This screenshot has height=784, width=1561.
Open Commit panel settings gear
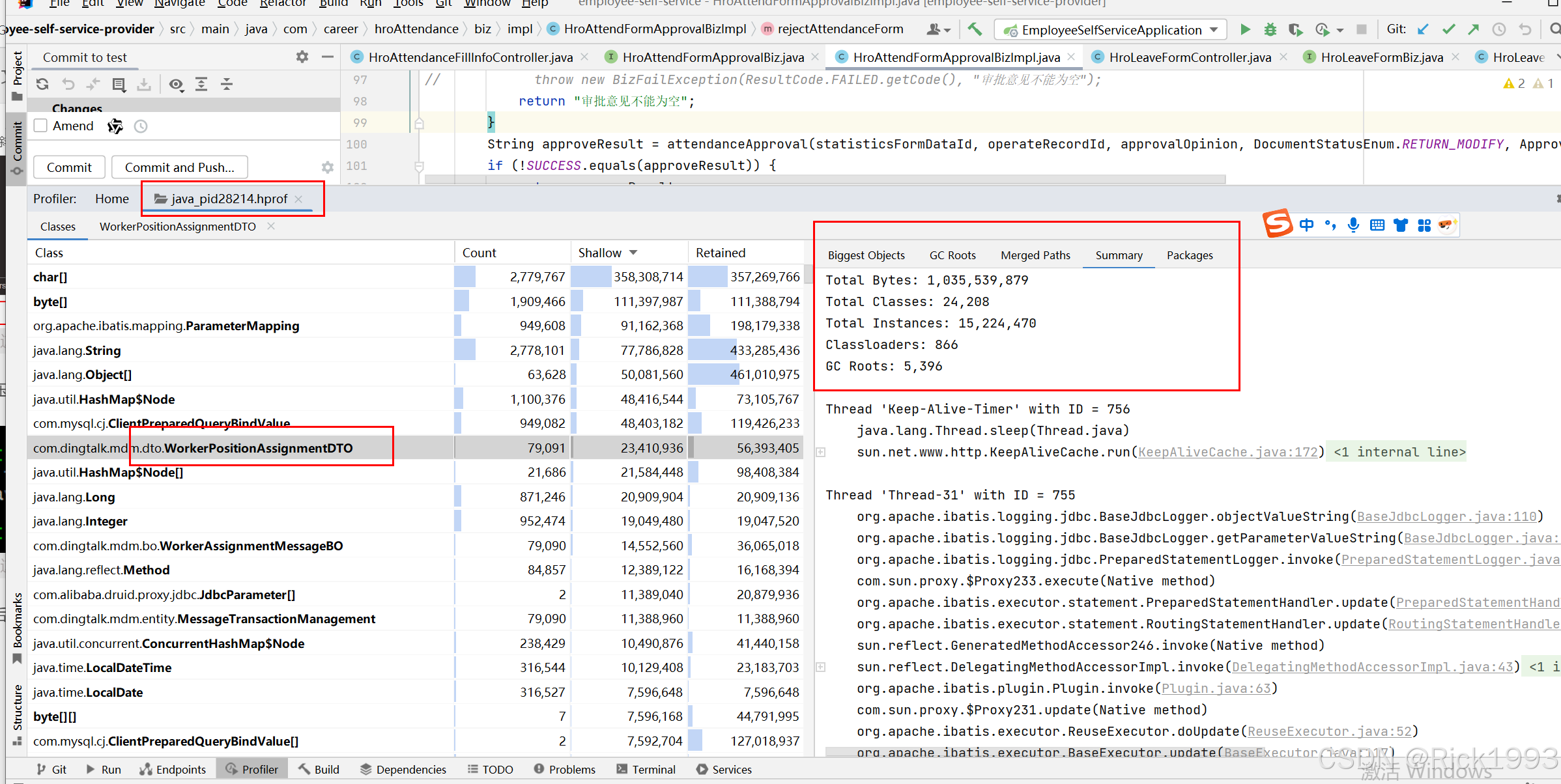click(x=302, y=57)
